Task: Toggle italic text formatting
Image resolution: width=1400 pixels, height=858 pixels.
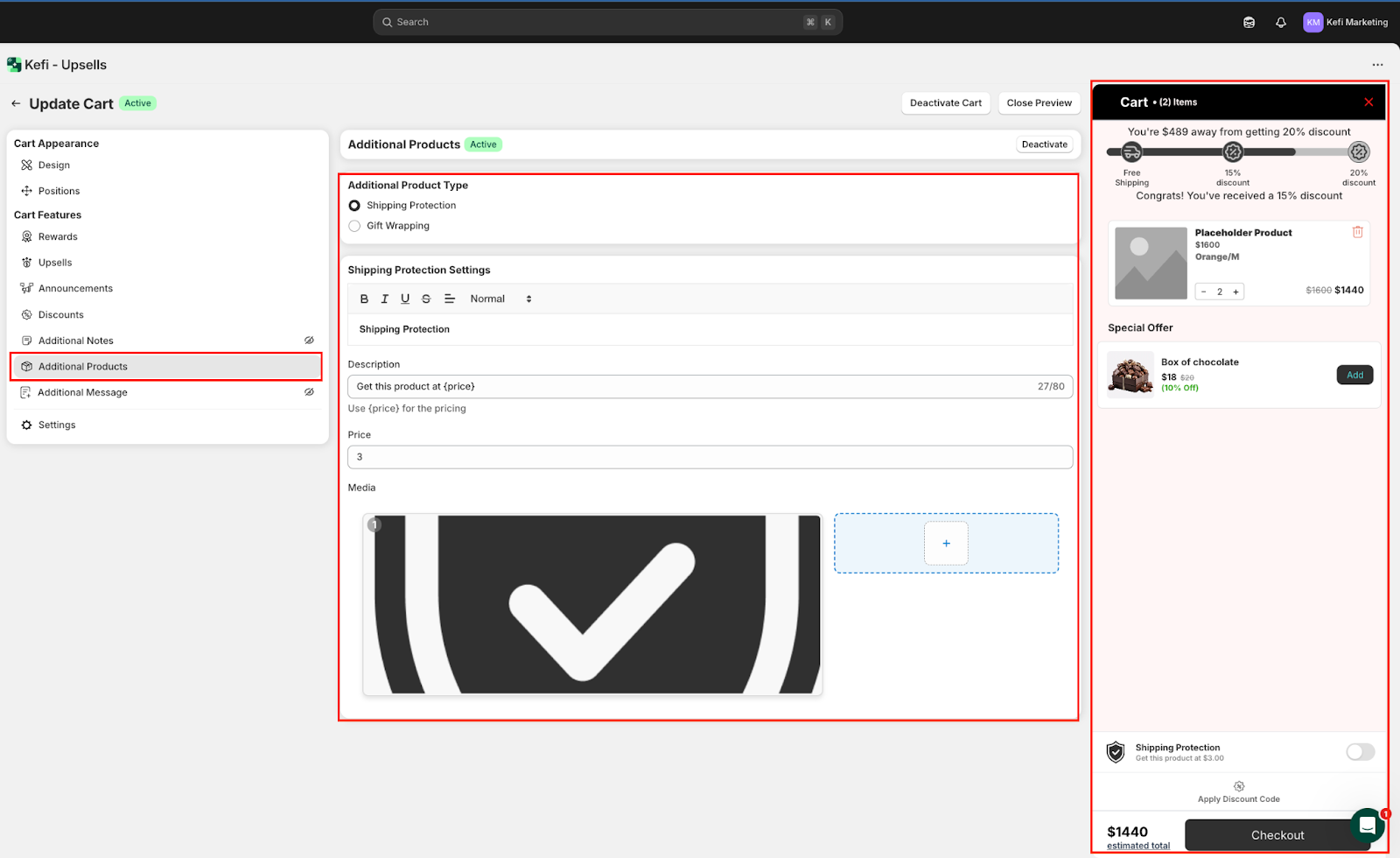Action: click(x=384, y=299)
